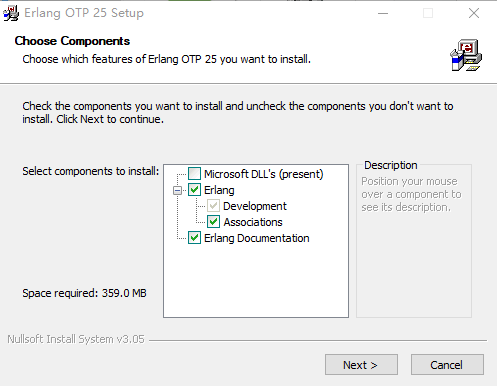This screenshot has width=497, height=386.
Task: Uncheck the Erlang component checkbox
Action: point(194,190)
